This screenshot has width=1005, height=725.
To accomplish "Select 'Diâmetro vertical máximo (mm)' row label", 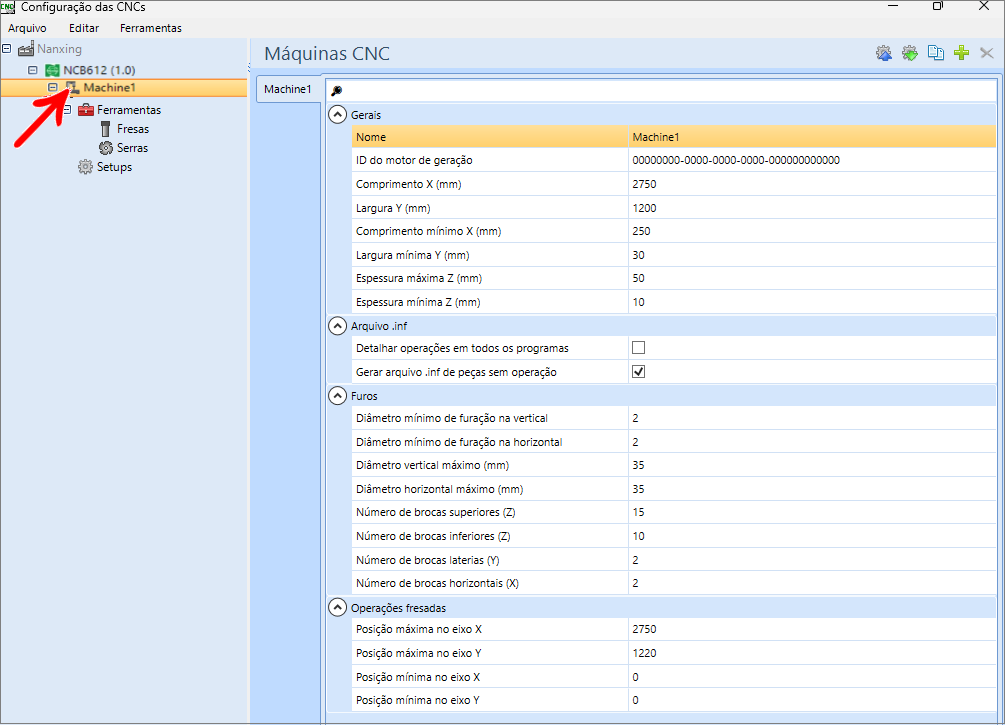I will 433,465.
